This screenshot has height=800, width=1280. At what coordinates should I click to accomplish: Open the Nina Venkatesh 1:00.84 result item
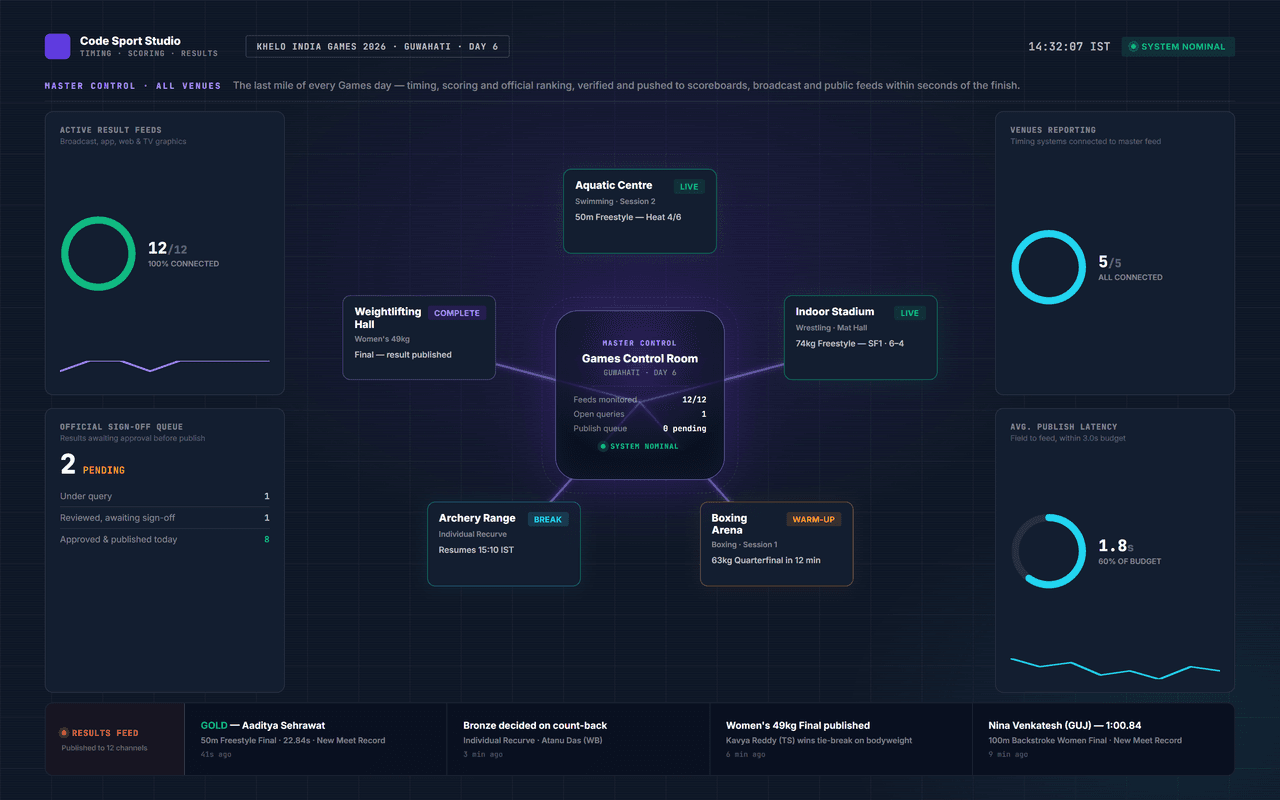pyautogui.click(x=1103, y=739)
